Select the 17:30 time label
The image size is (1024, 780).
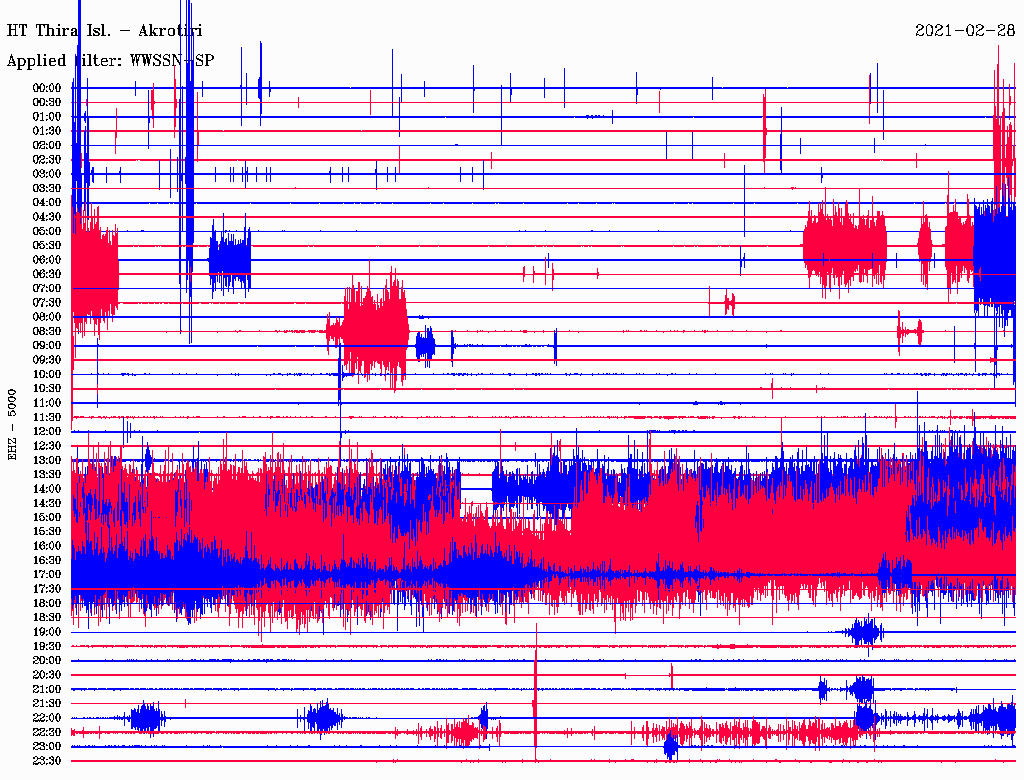tap(47, 589)
